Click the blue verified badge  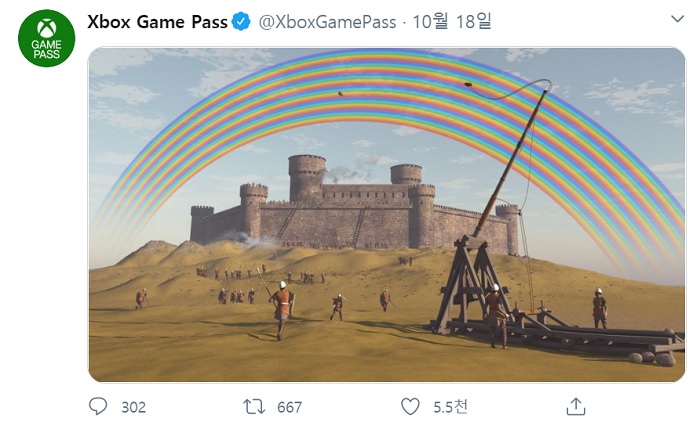click(x=241, y=22)
